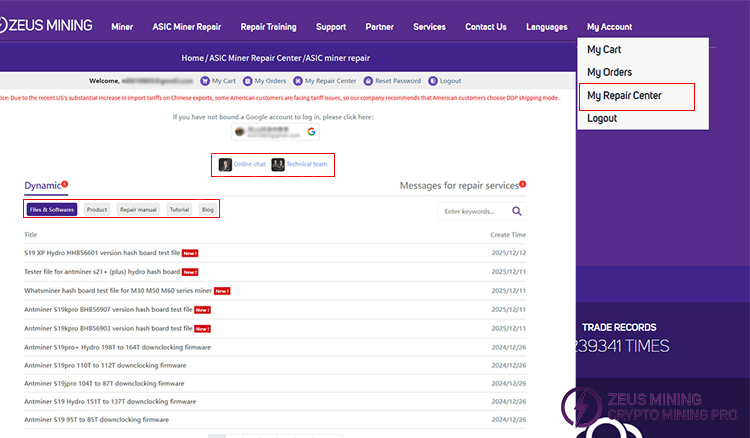Screen dimensions: 750x438
Task: Click Reset Password text link
Action: pyautogui.click(x=398, y=81)
